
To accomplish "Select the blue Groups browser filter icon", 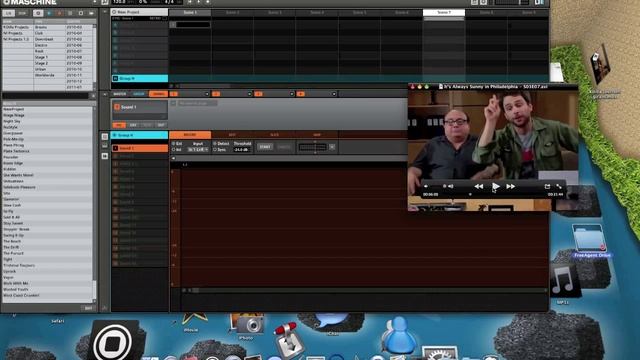I will pos(49,13).
